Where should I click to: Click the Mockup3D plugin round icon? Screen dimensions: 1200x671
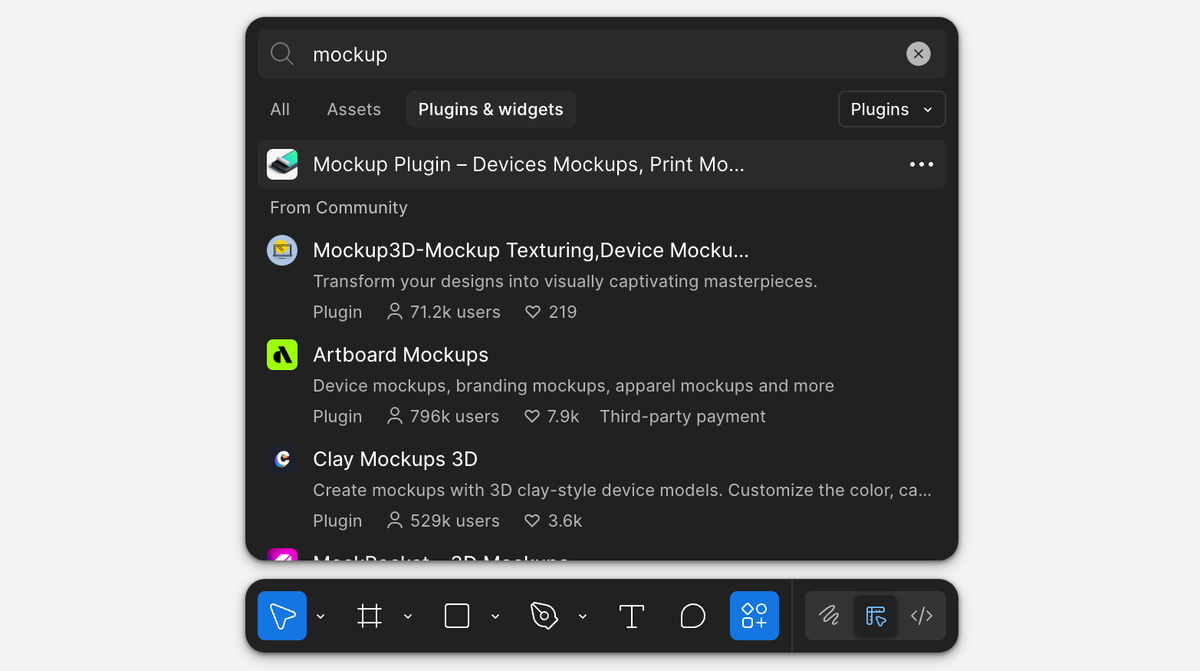click(x=282, y=250)
